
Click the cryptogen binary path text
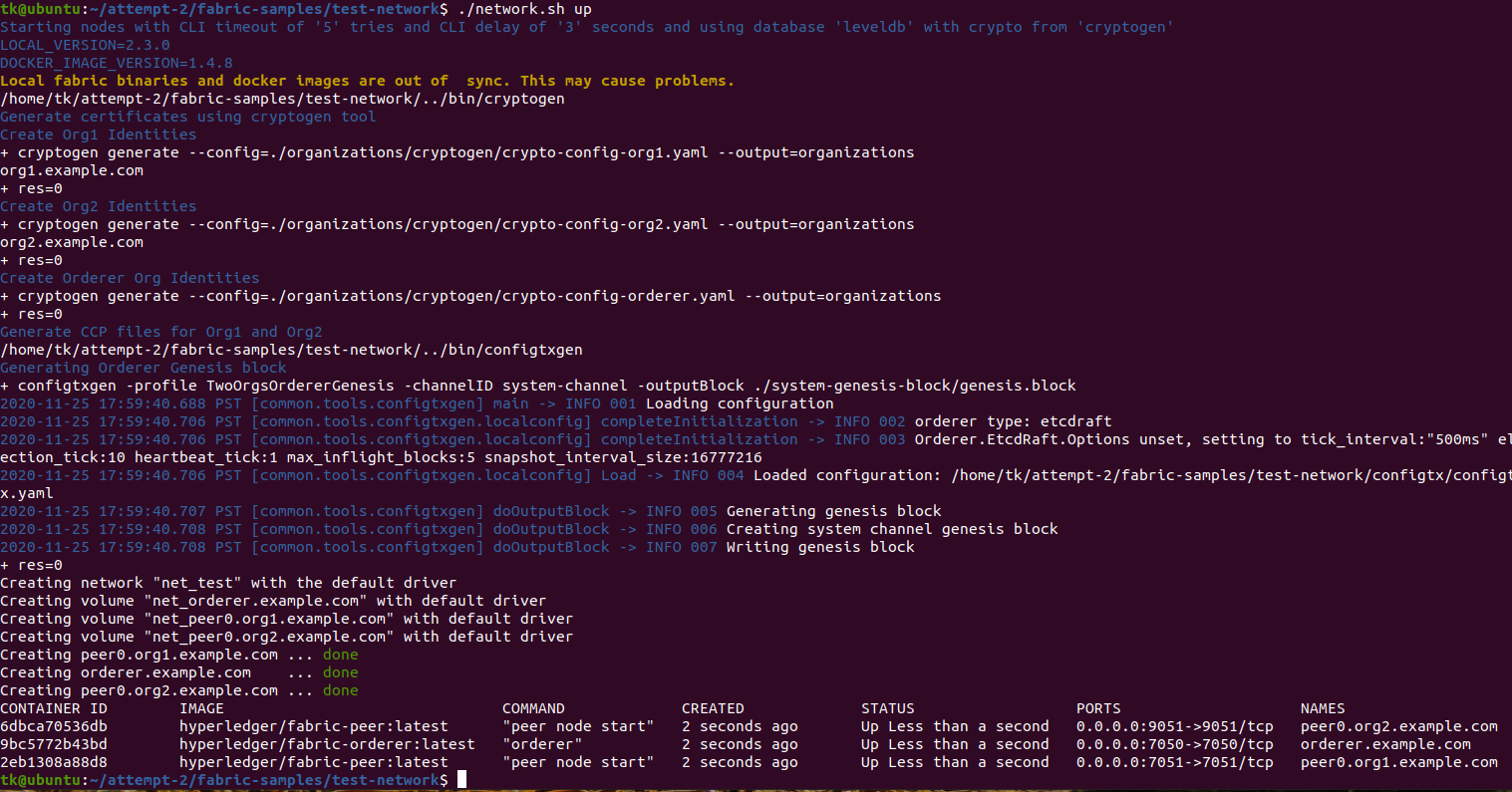coord(282,98)
